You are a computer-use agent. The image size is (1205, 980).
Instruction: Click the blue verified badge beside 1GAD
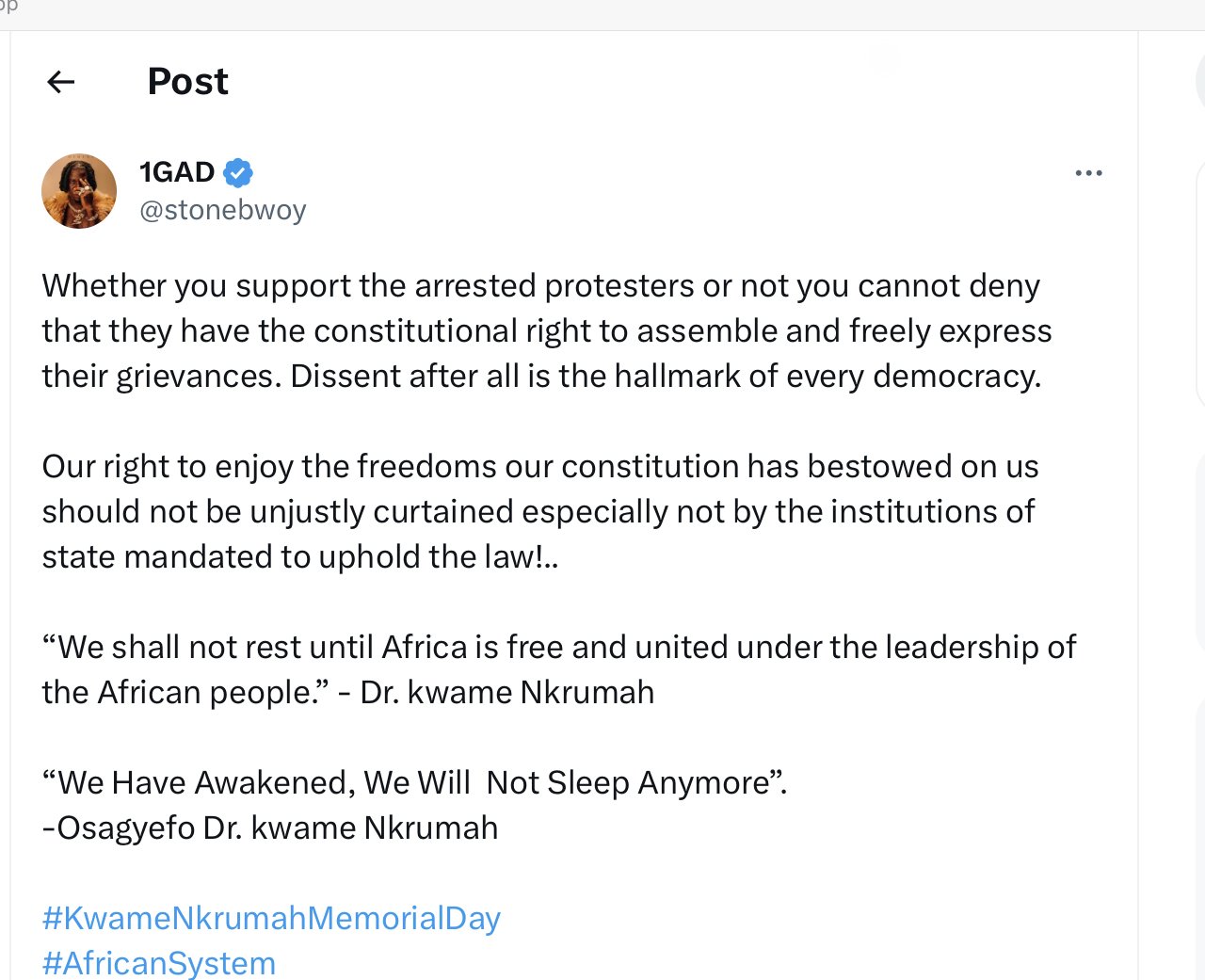click(x=237, y=172)
